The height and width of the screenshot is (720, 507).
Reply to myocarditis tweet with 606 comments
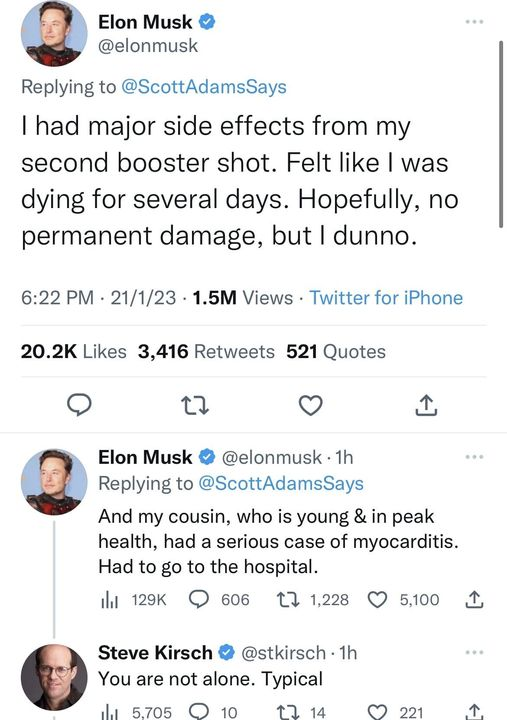coord(199,599)
